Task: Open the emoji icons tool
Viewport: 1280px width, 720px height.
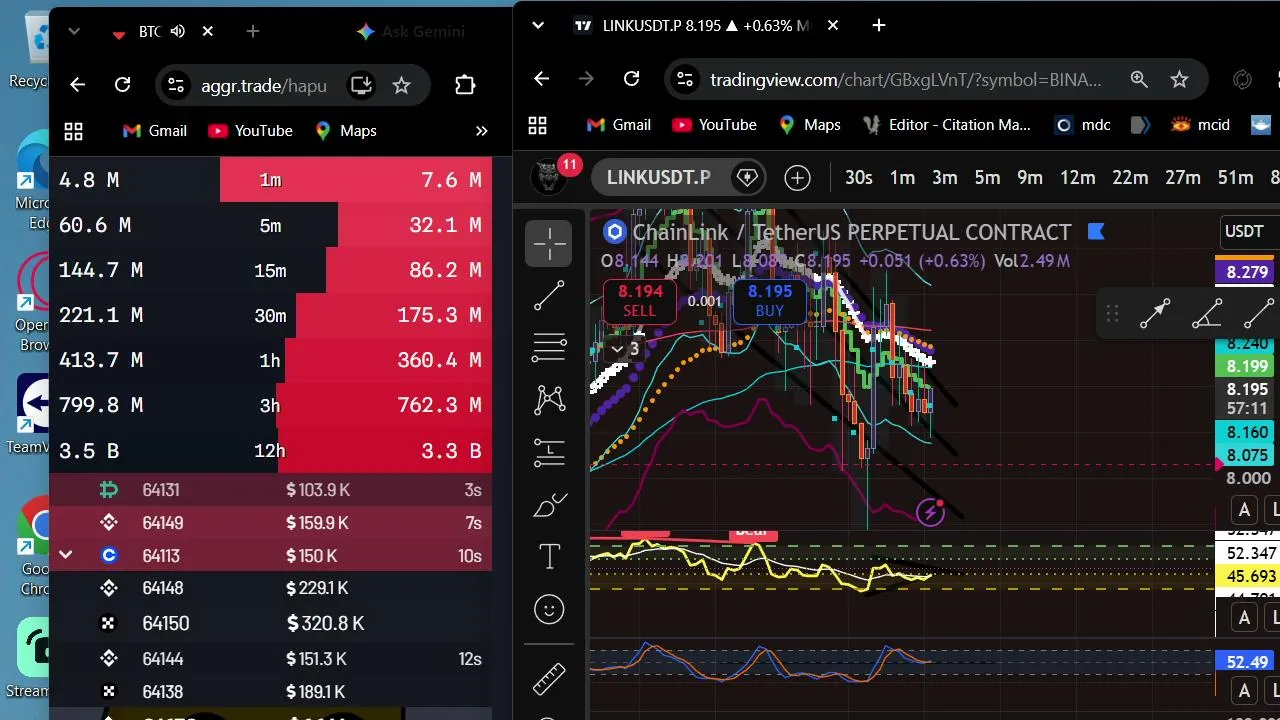Action: 549,609
